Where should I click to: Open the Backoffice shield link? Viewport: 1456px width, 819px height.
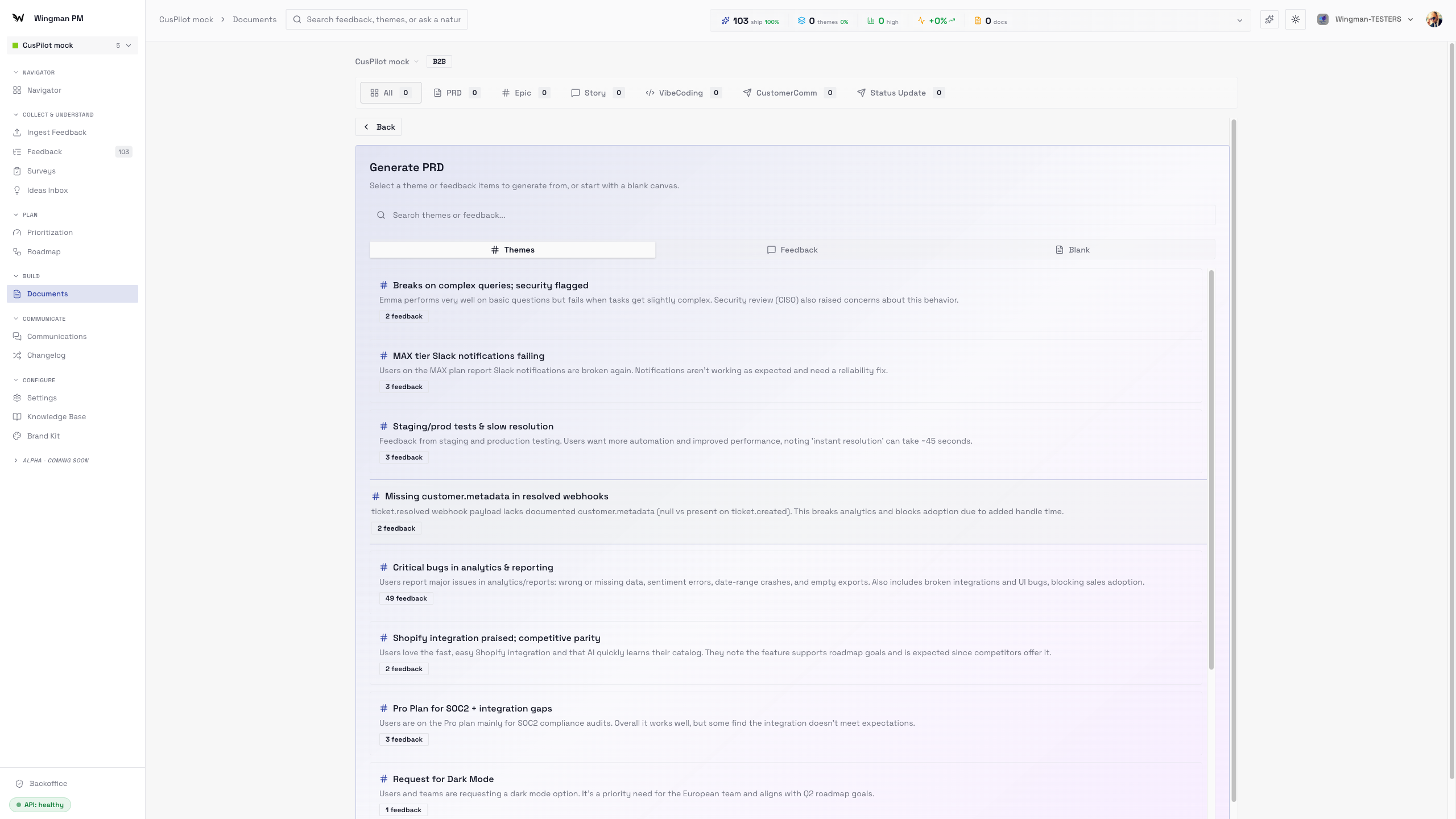pyautogui.click(x=48, y=784)
